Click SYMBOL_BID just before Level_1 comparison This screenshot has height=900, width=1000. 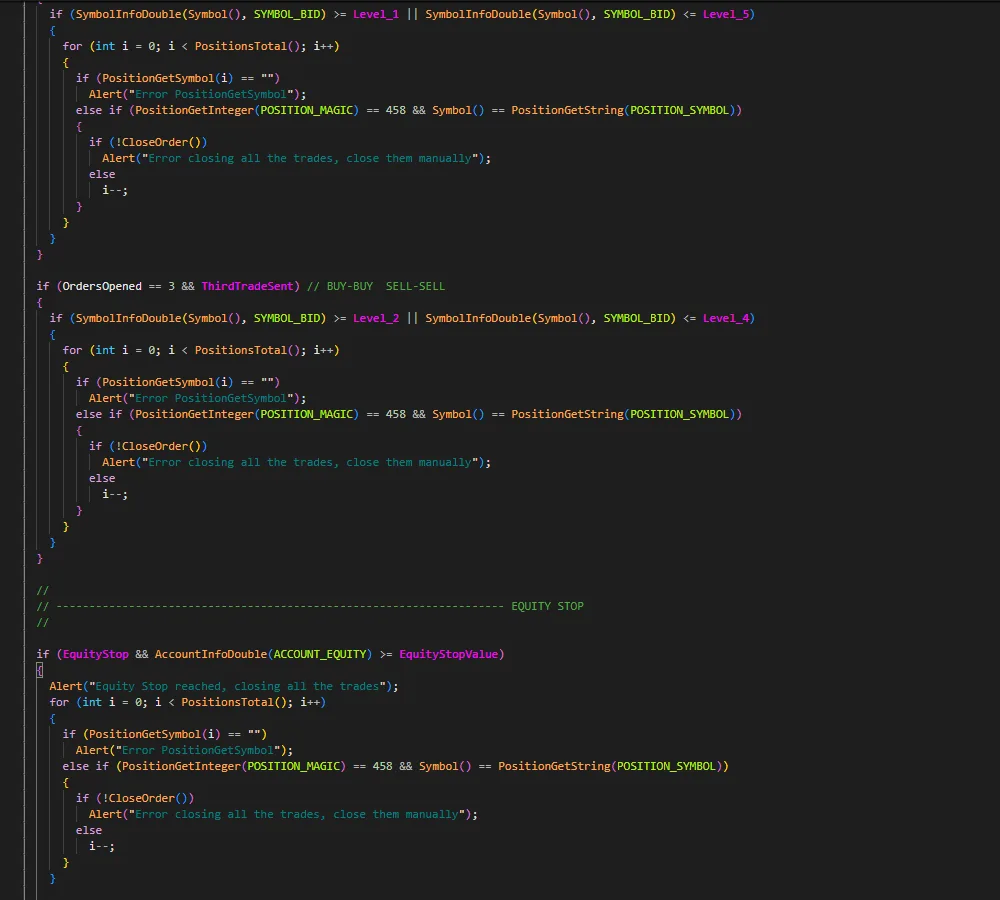[289, 14]
